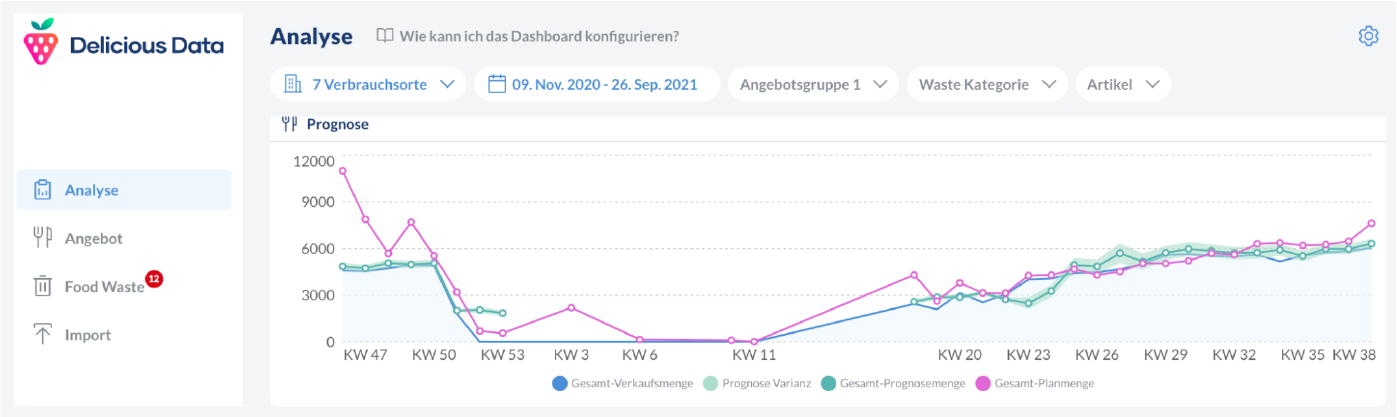Click the Analyse clipboard icon in sidebar
1397x417 pixels.
(42, 190)
